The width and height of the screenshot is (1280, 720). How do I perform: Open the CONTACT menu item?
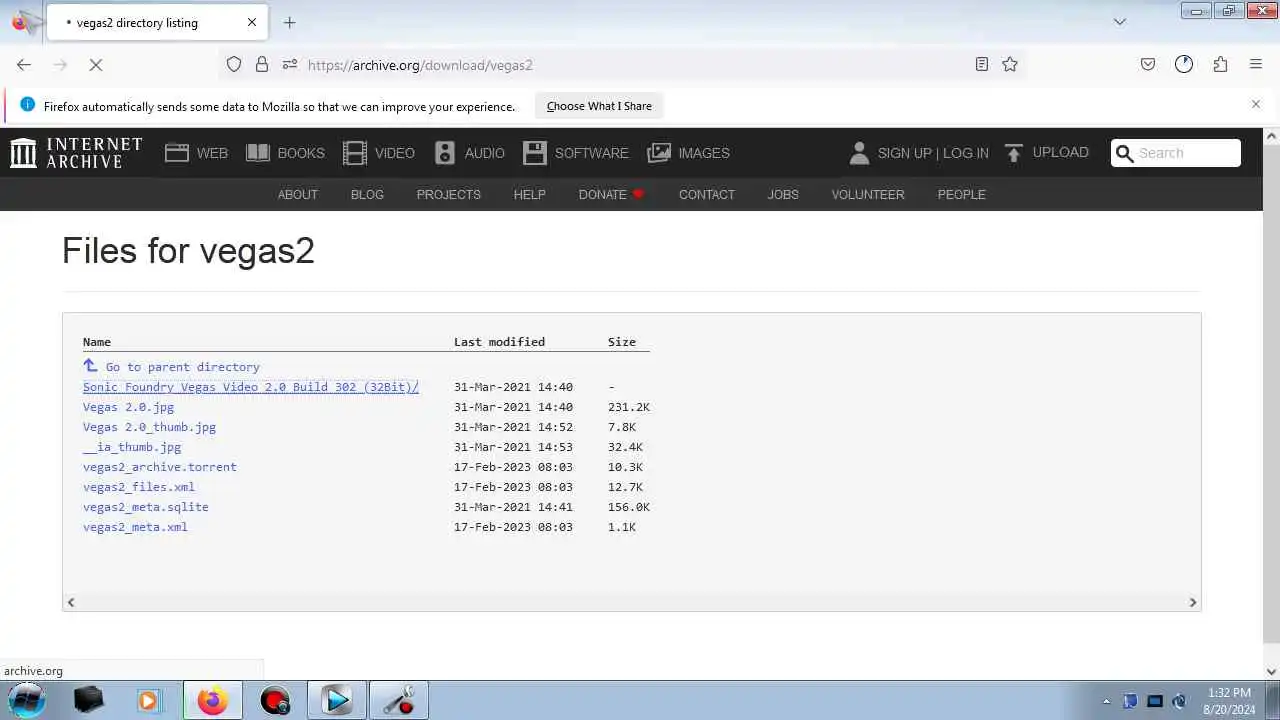point(707,194)
